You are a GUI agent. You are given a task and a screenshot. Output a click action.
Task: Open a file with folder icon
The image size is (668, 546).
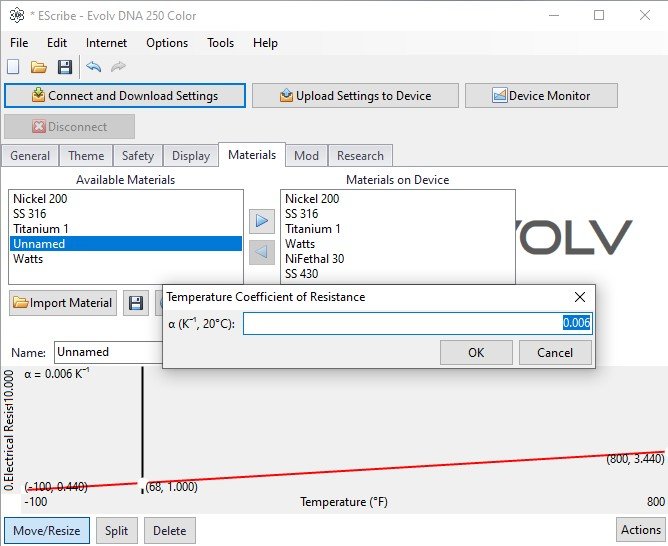38,67
